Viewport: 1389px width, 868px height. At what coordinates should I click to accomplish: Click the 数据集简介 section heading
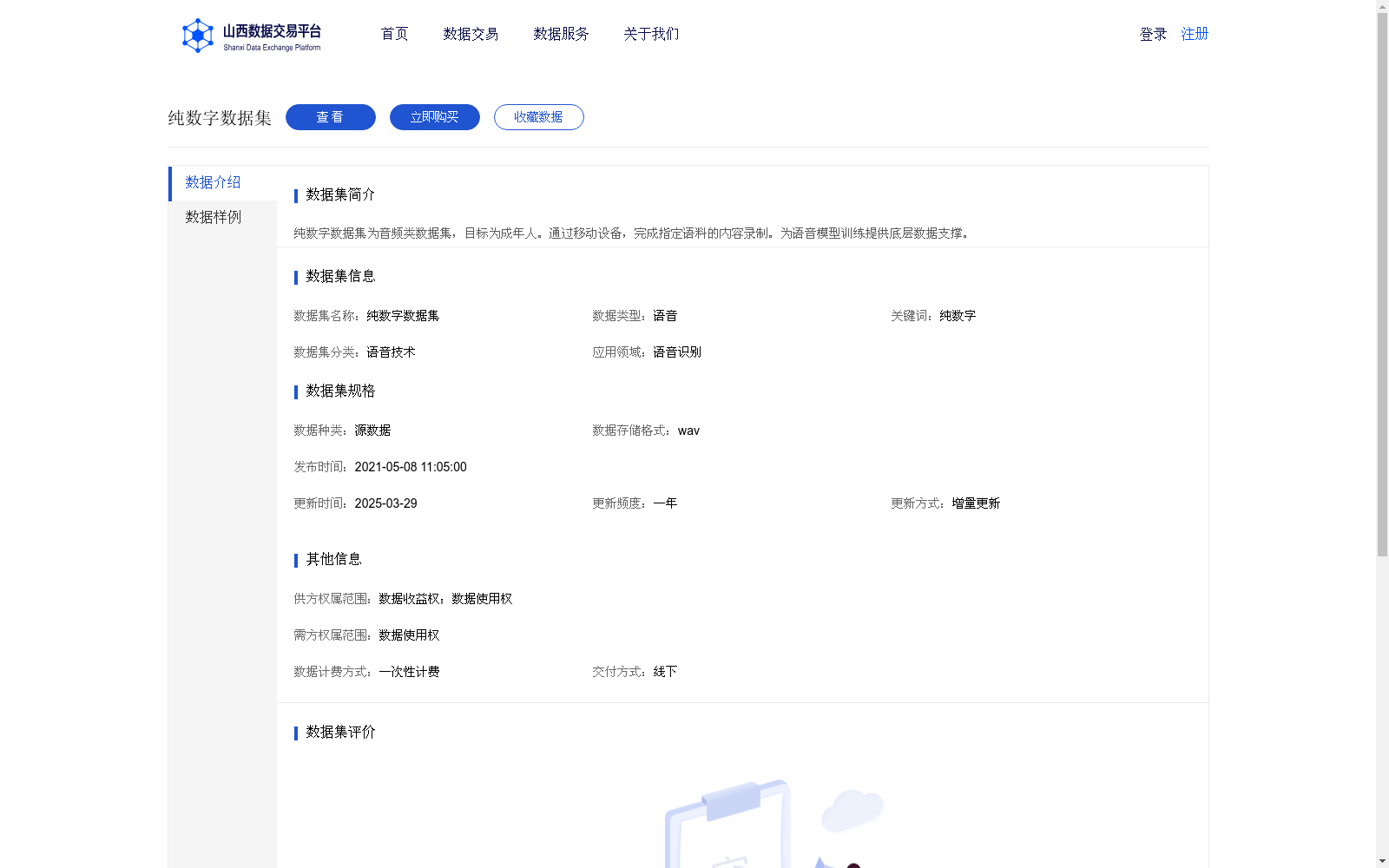(x=340, y=194)
